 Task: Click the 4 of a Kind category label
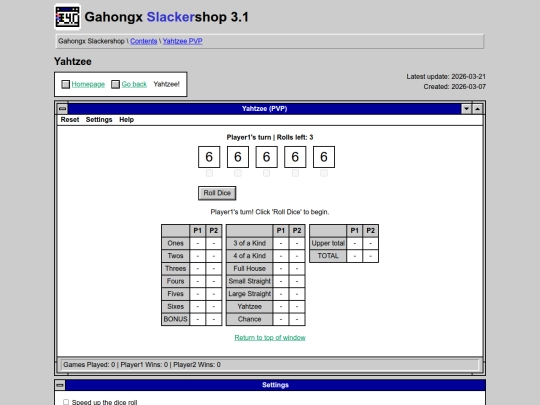coord(249,256)
